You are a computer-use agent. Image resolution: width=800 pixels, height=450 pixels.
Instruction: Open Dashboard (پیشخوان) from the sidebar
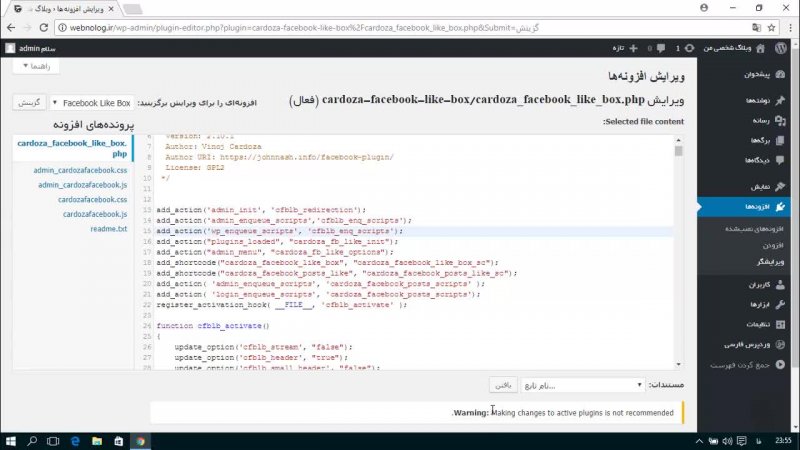click(748, 75)
